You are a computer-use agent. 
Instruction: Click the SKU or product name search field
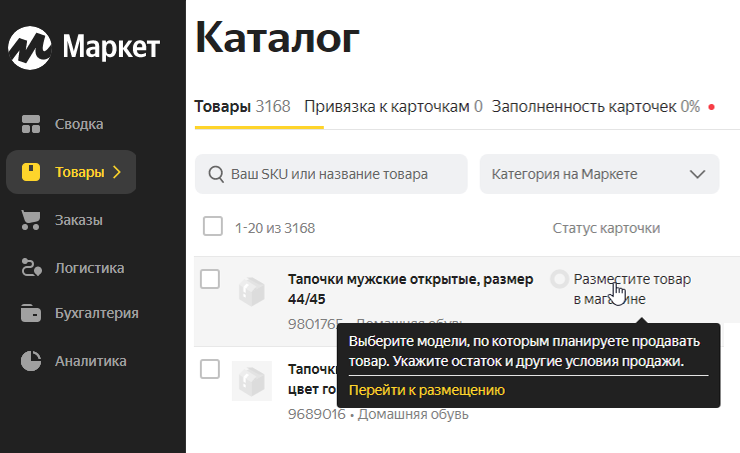tap(341, 174)
